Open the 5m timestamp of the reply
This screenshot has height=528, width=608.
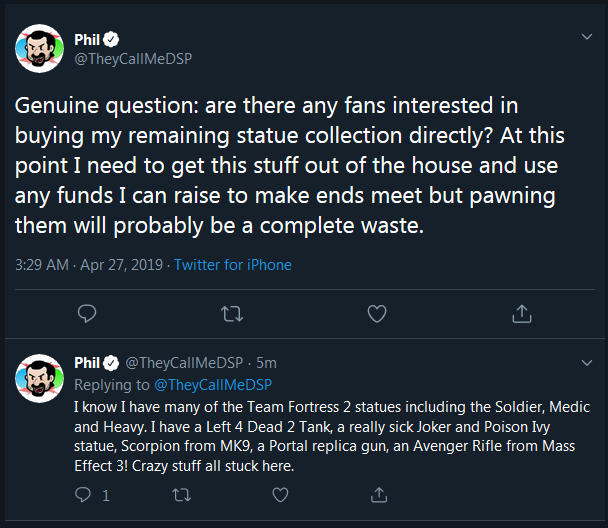tap(266, 363)
